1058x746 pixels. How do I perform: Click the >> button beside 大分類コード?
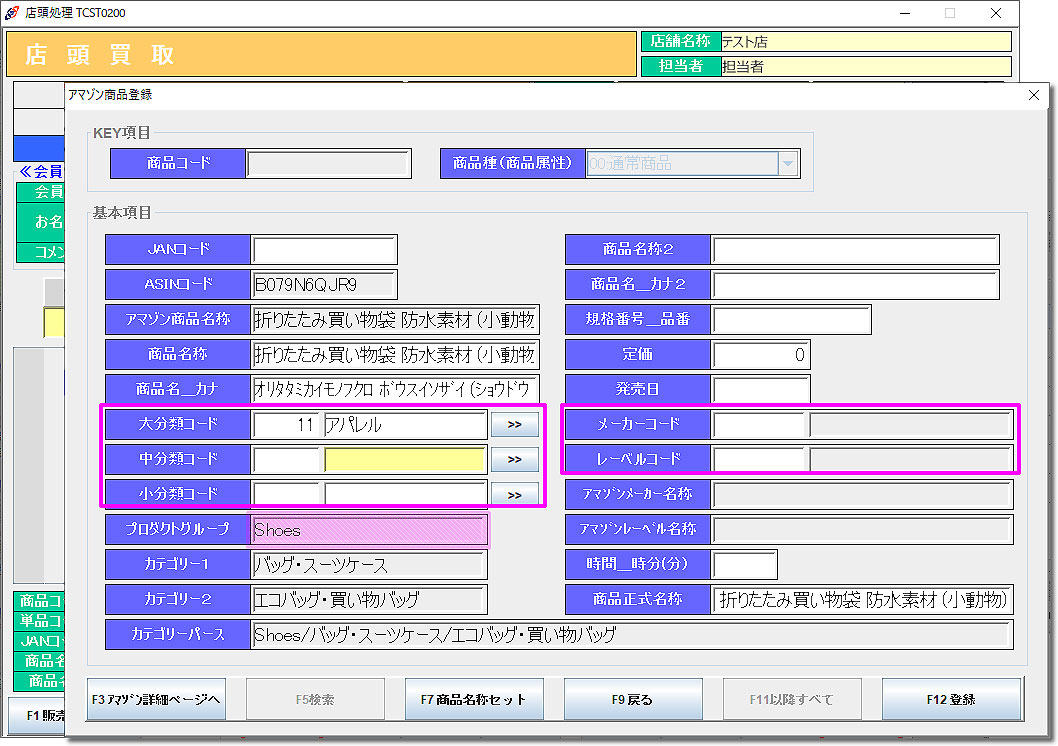[x=514, y=424]
